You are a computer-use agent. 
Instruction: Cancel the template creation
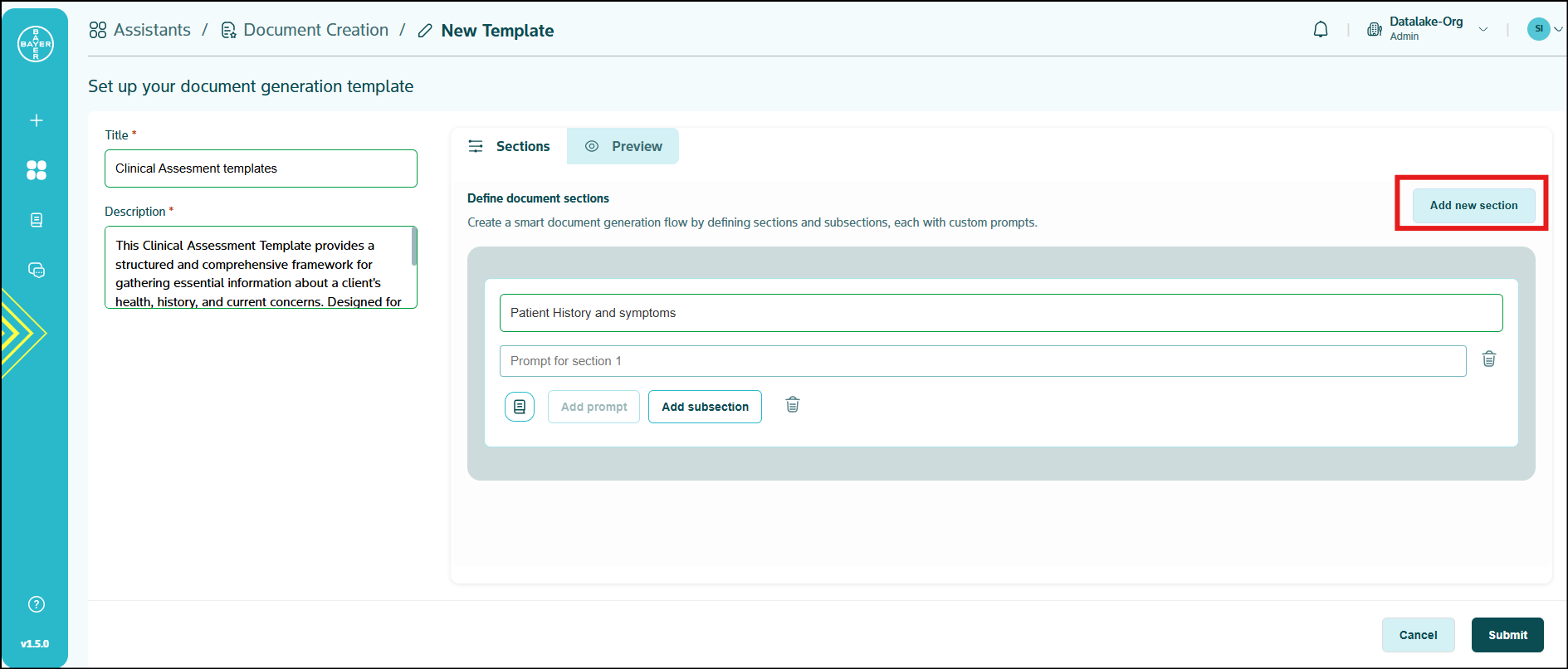tap(1418, 635)
